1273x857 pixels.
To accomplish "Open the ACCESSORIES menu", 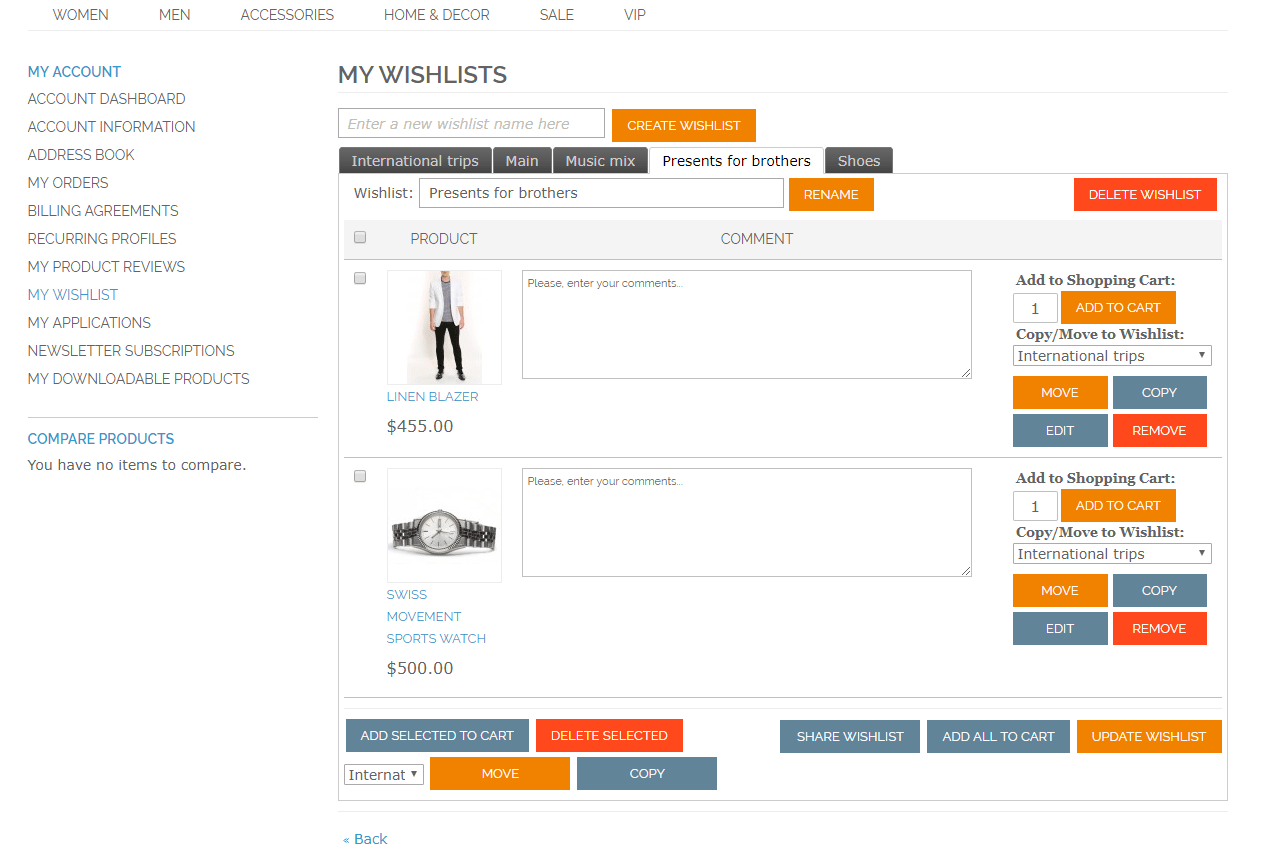I will coord(286,14).
